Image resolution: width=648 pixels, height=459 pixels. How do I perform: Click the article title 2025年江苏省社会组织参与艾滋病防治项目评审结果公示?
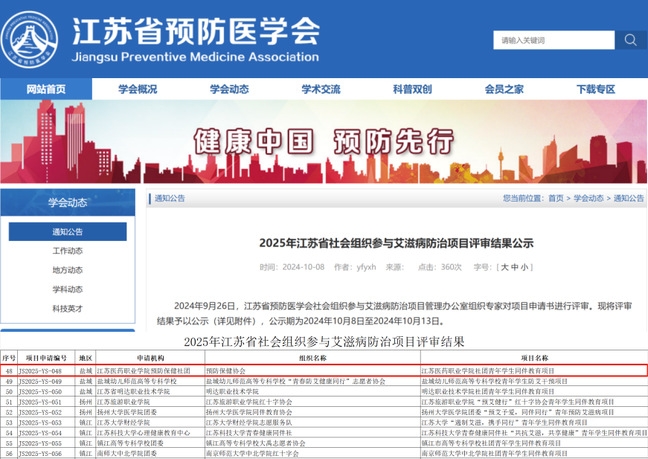tap(396, 243)
